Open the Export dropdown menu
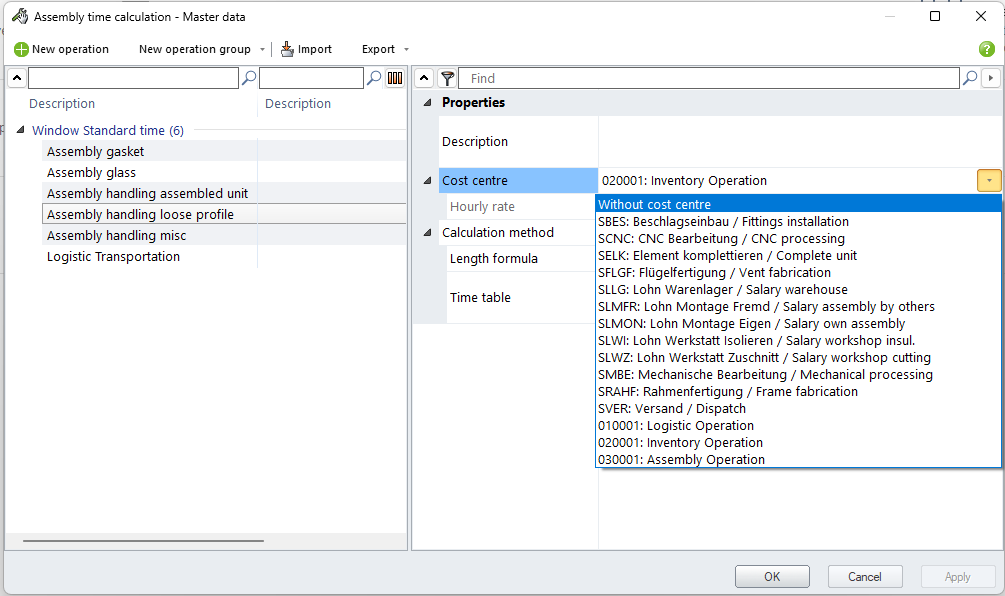 click(384, 49)
